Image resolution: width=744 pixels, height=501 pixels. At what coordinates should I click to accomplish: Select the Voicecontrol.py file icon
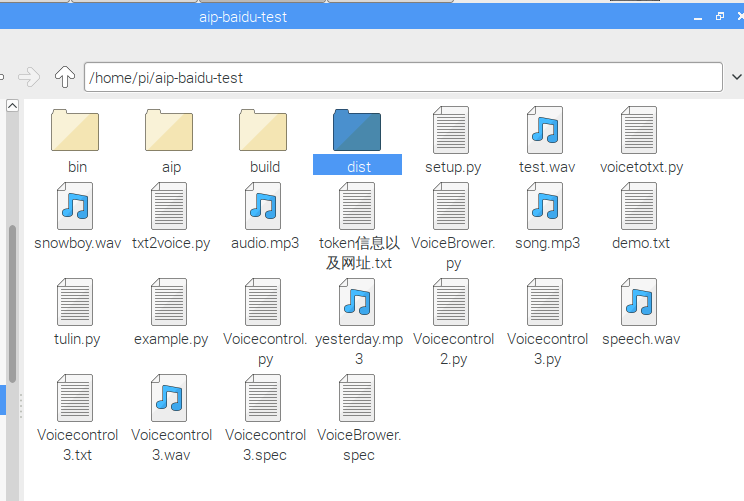point(263,302)
